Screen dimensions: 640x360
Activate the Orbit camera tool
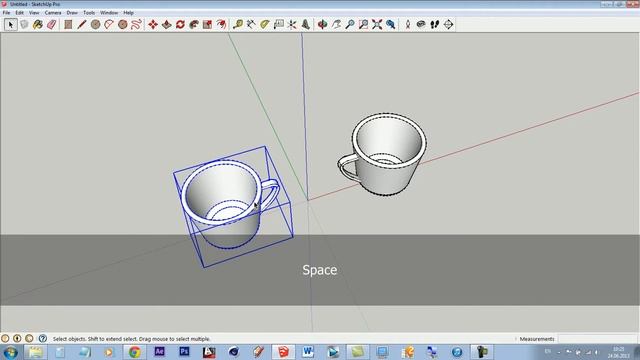[322, 24]
